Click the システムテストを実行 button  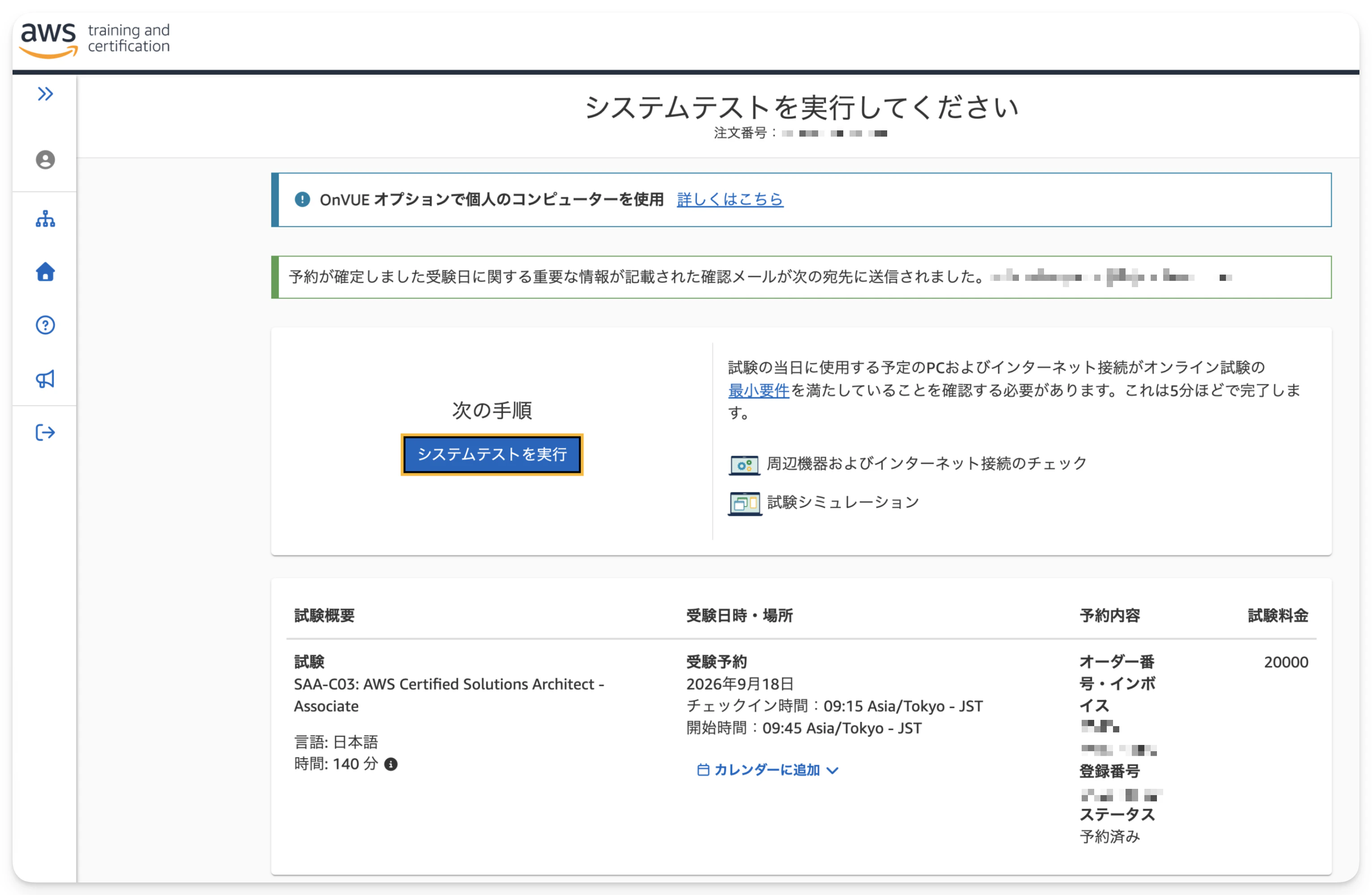point(492,455)
